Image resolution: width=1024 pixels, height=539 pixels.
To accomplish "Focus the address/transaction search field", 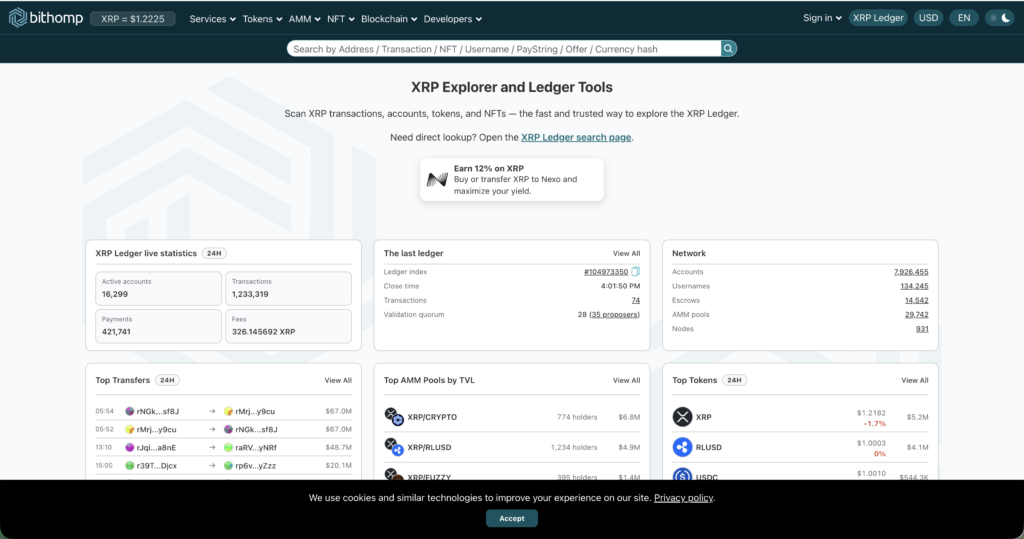I will 504,49.
